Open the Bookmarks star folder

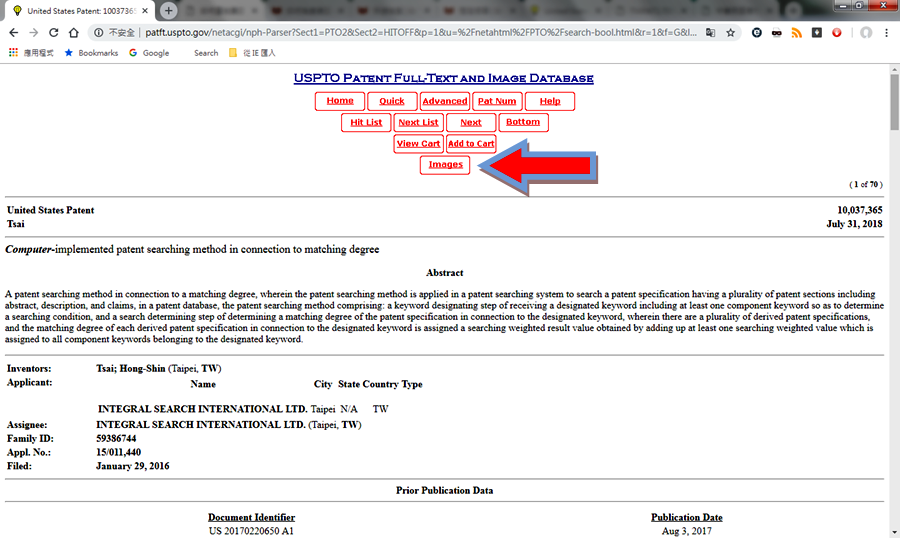91,53
